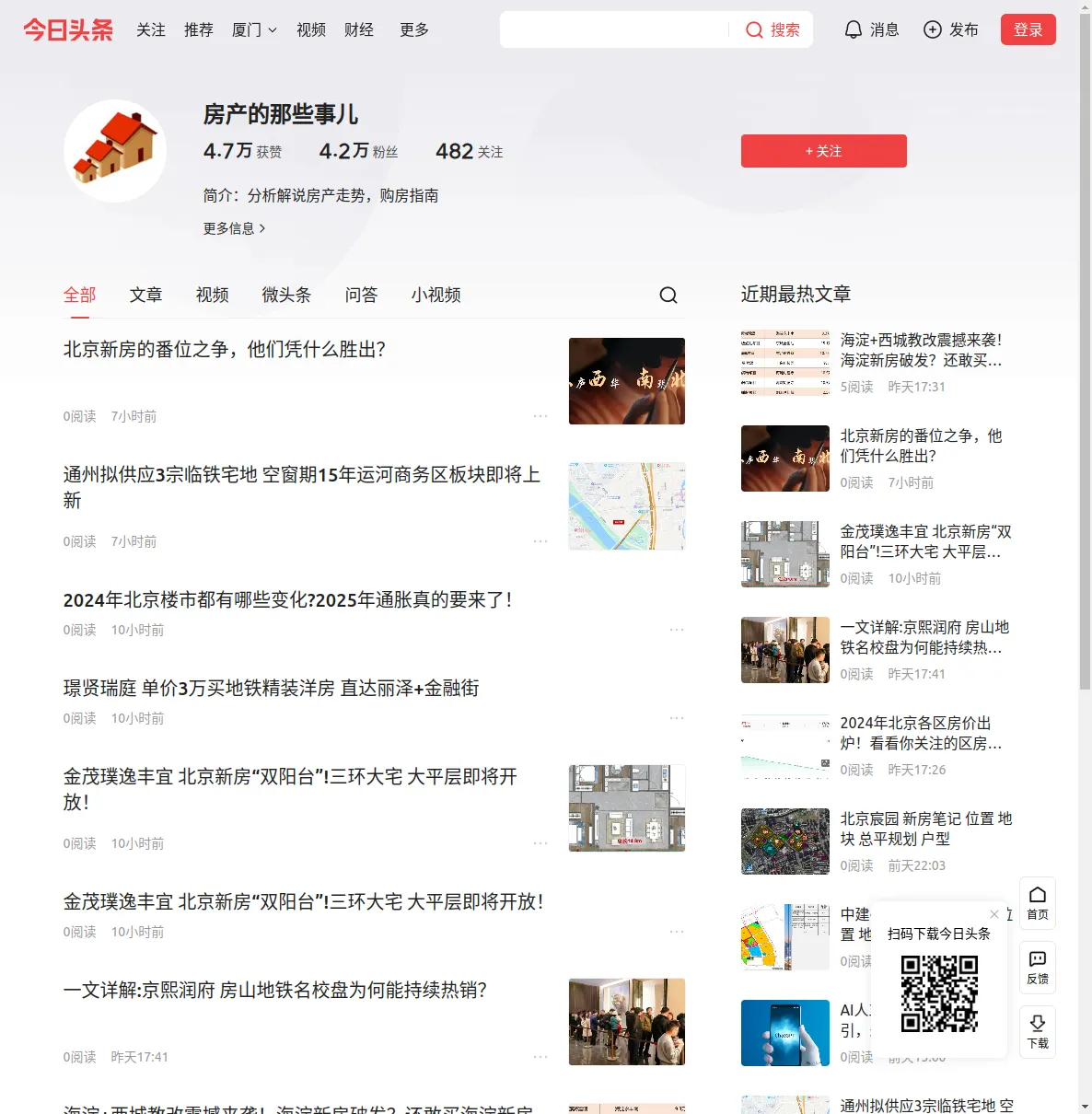
Task: Click the 房产的那些事儿 profile avatar
Action: [x=115, y=151]
